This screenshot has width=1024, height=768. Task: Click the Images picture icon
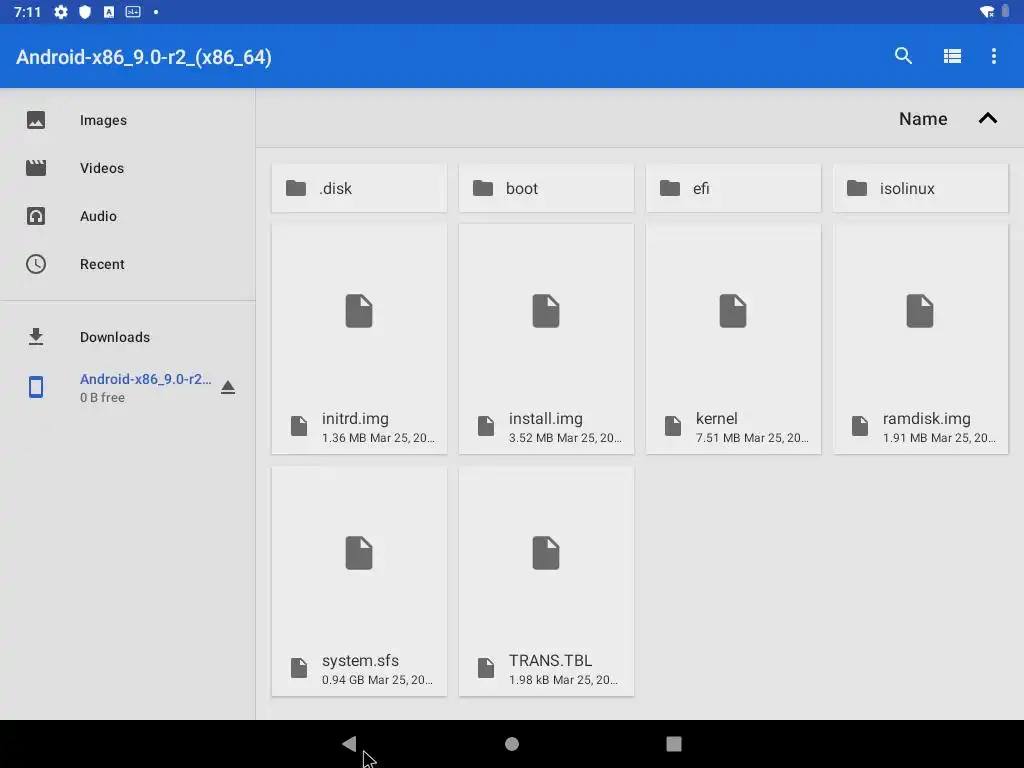pos(36,120)
